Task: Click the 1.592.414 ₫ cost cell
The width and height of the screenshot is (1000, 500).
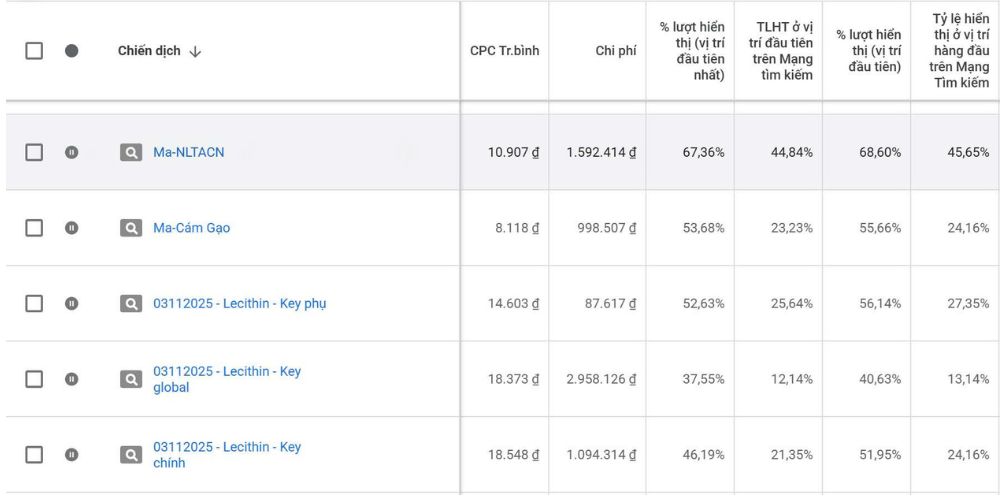Action: 601,152
